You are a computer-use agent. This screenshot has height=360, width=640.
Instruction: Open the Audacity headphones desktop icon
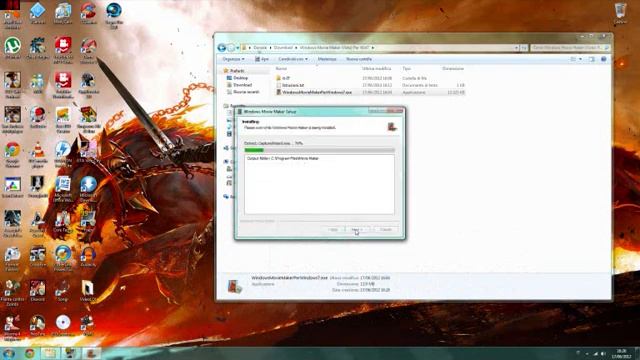(88, 256)
